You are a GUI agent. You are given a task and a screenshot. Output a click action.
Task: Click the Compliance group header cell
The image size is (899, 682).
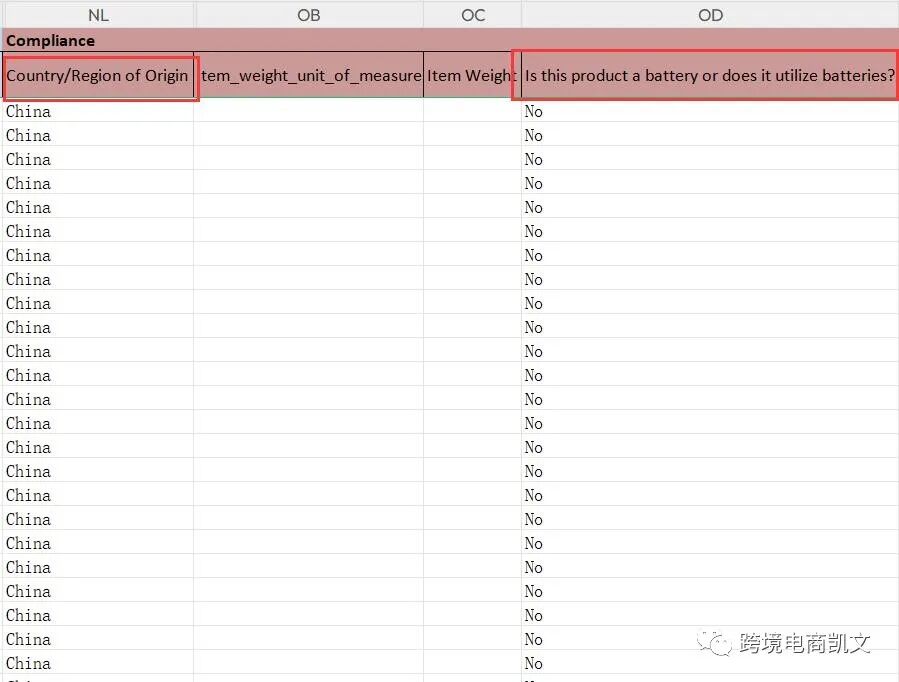[451, 40]
